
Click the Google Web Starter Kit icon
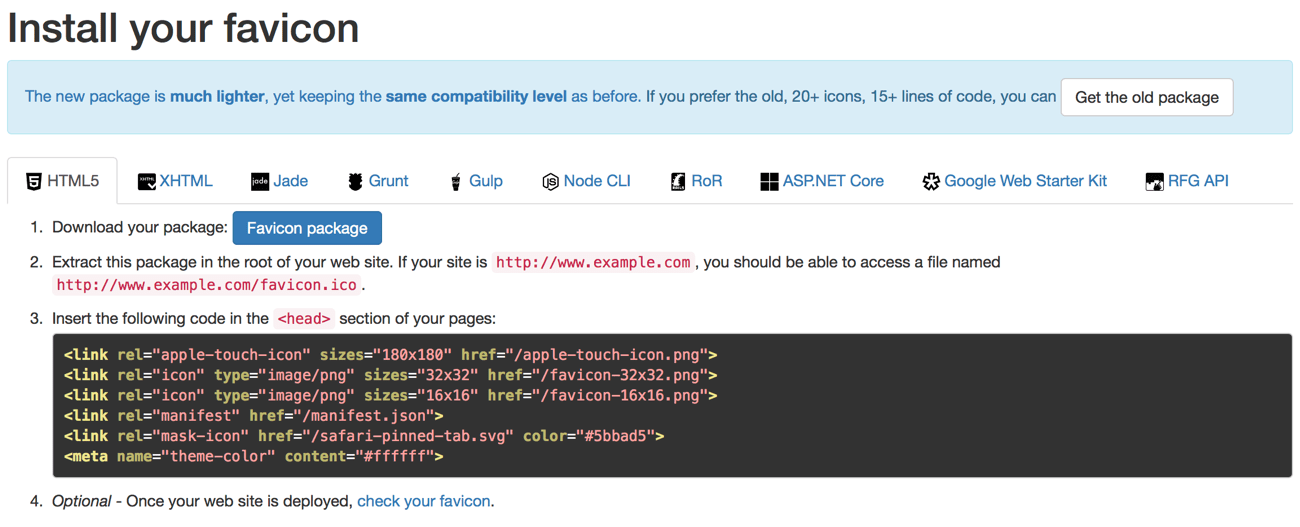tap(931, 182)
